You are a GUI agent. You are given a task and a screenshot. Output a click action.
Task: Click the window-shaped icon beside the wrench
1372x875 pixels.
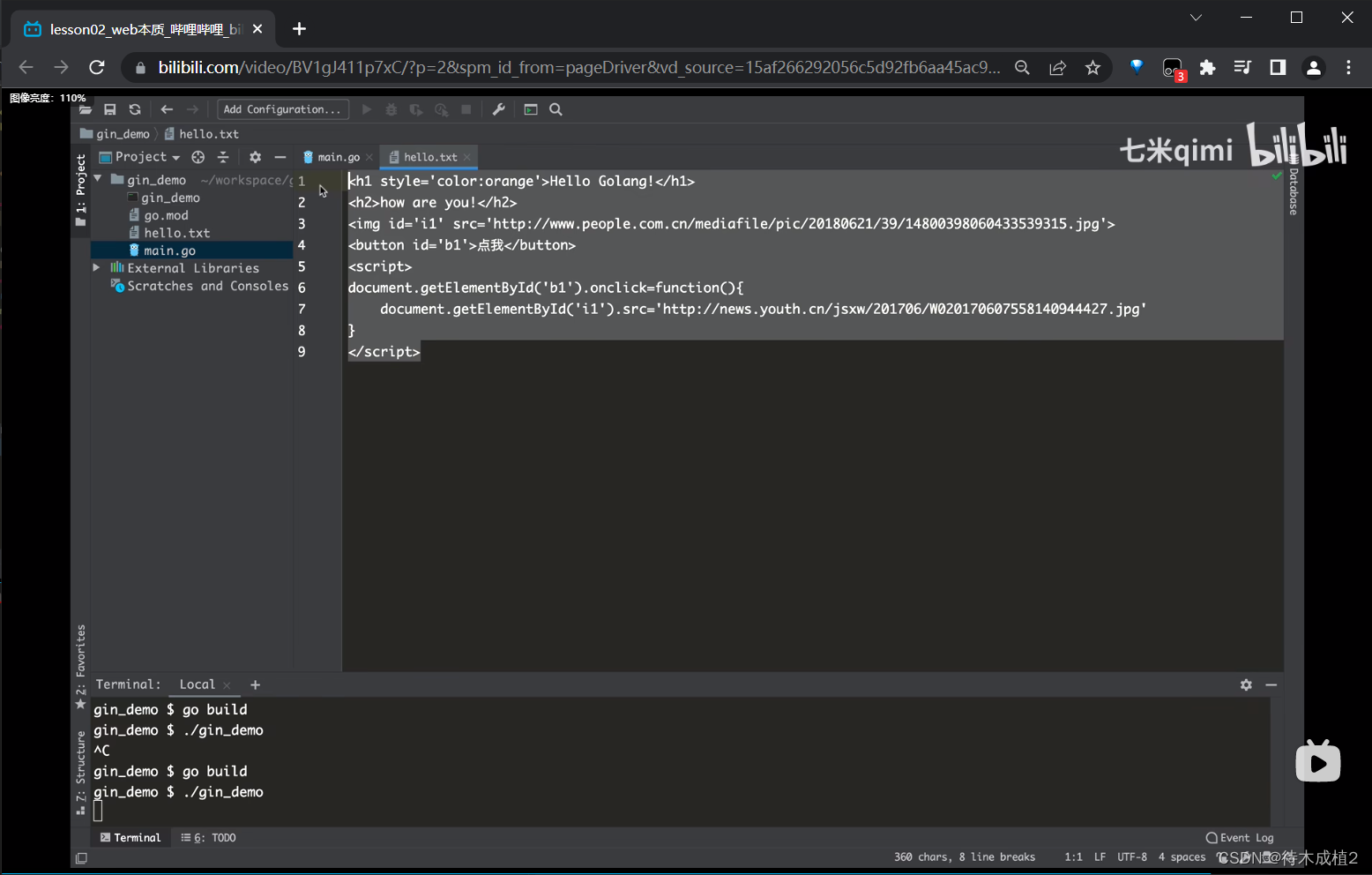pyautogui.click(x=531, y=109)
